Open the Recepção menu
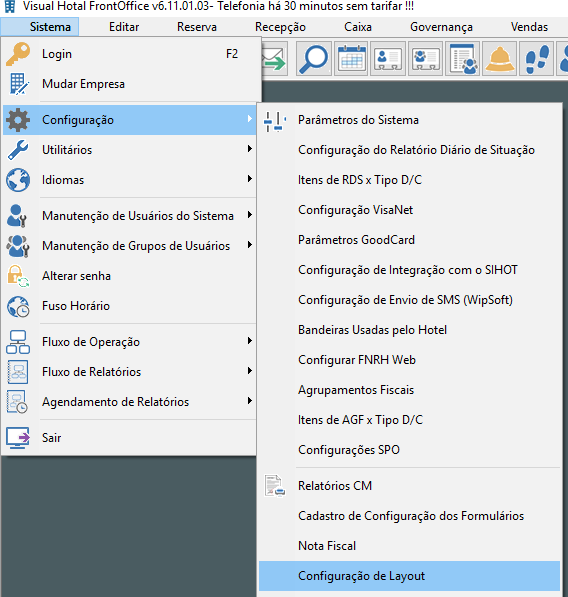The width and height of the screenshot is (568, 597). tap(280, 27)
